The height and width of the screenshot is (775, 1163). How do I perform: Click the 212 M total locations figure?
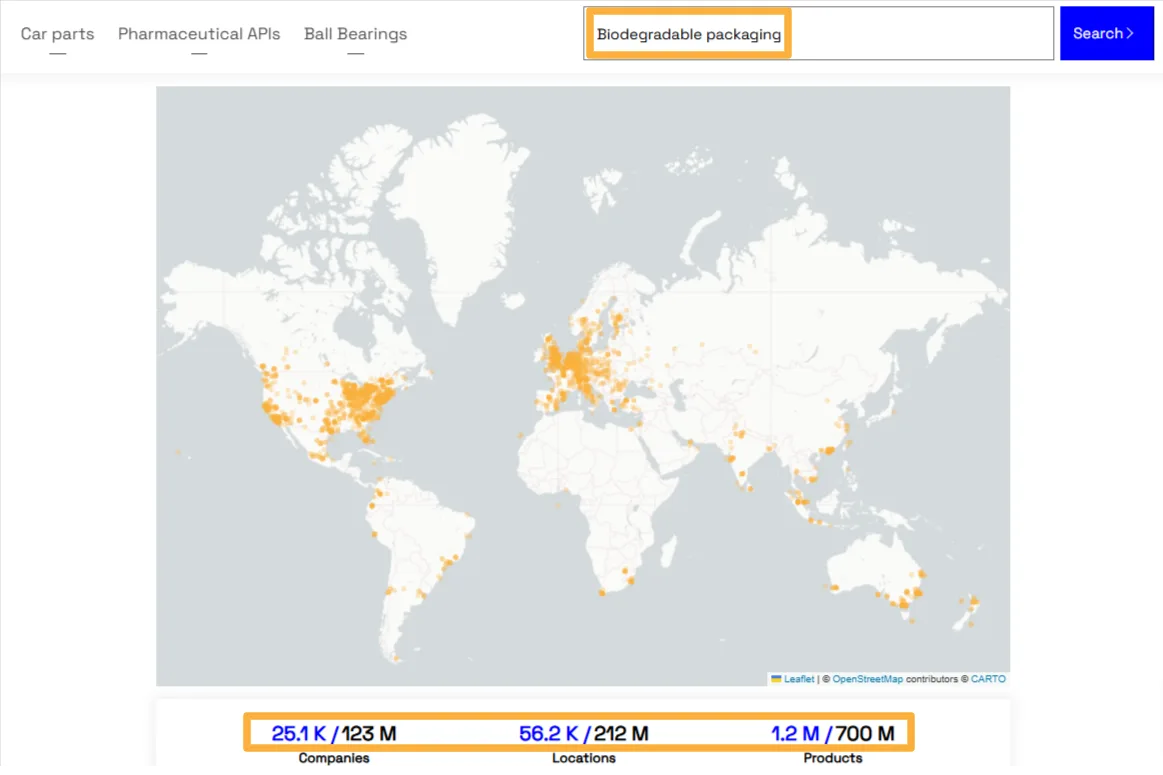click(621, 733)
